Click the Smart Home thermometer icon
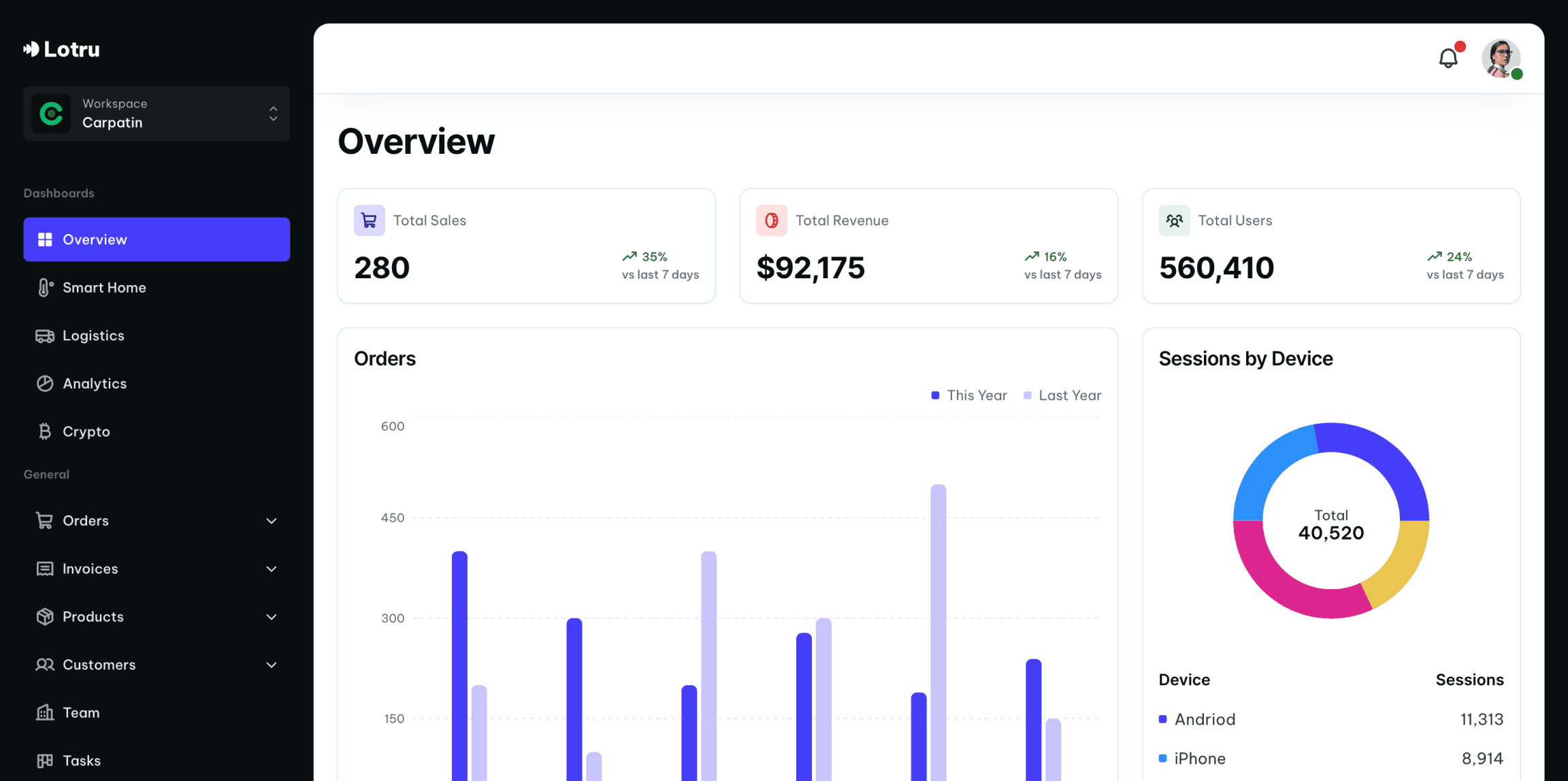Screen dimensions: 1568x781 [x=45, y=288]
